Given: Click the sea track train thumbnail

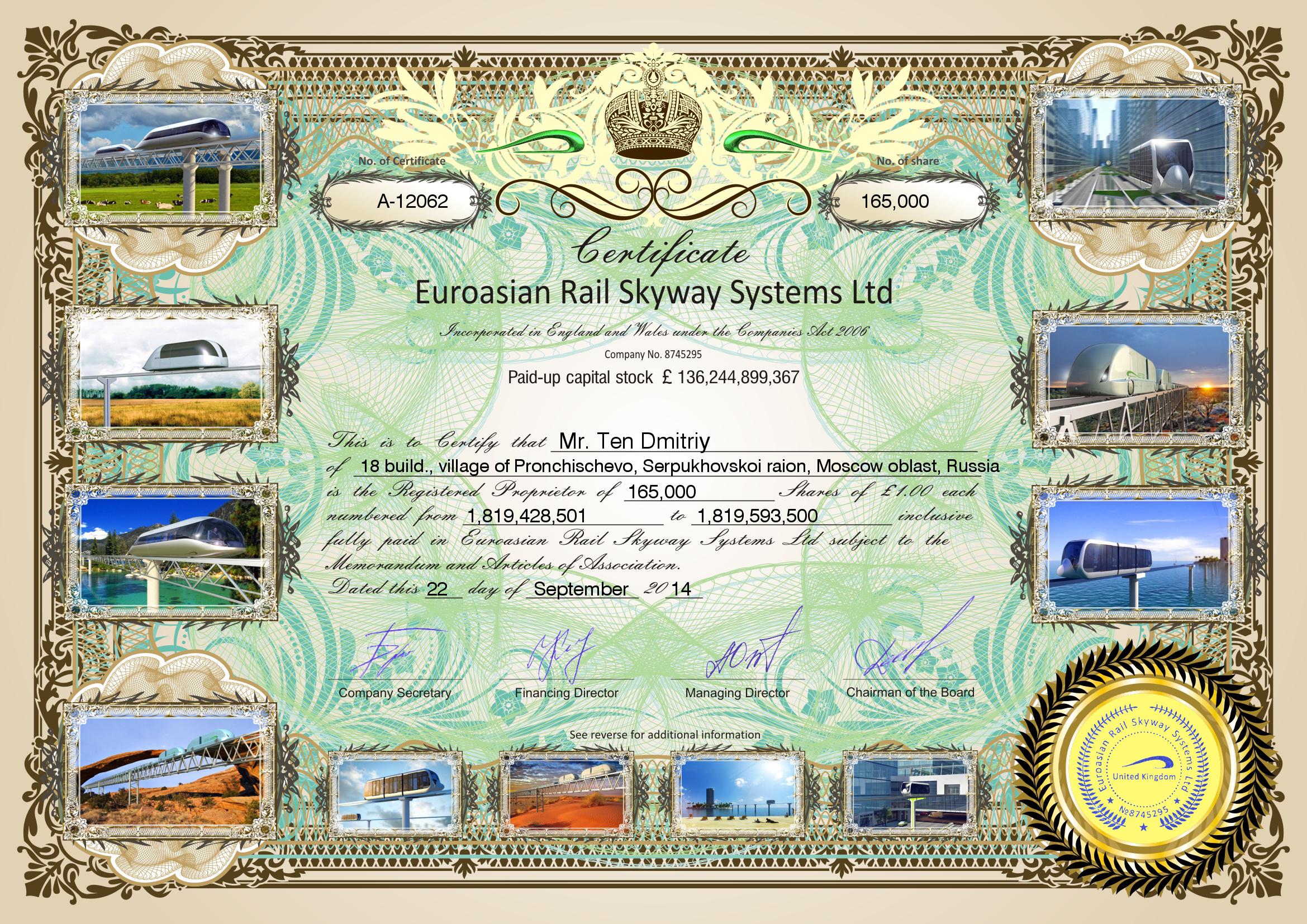Looking at the screenshot, I should [1139, 555].
